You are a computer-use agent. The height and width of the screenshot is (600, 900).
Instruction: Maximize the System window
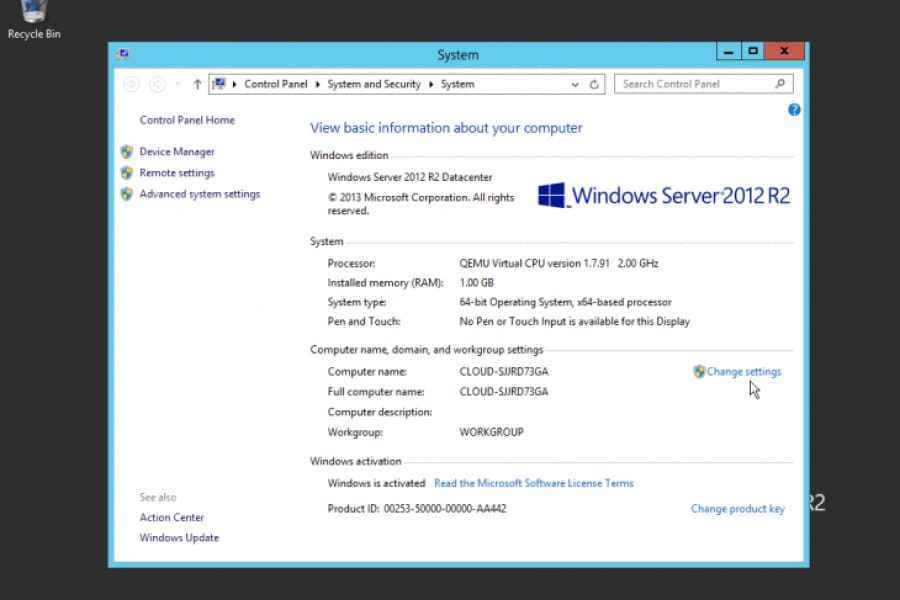click(753, 51)
